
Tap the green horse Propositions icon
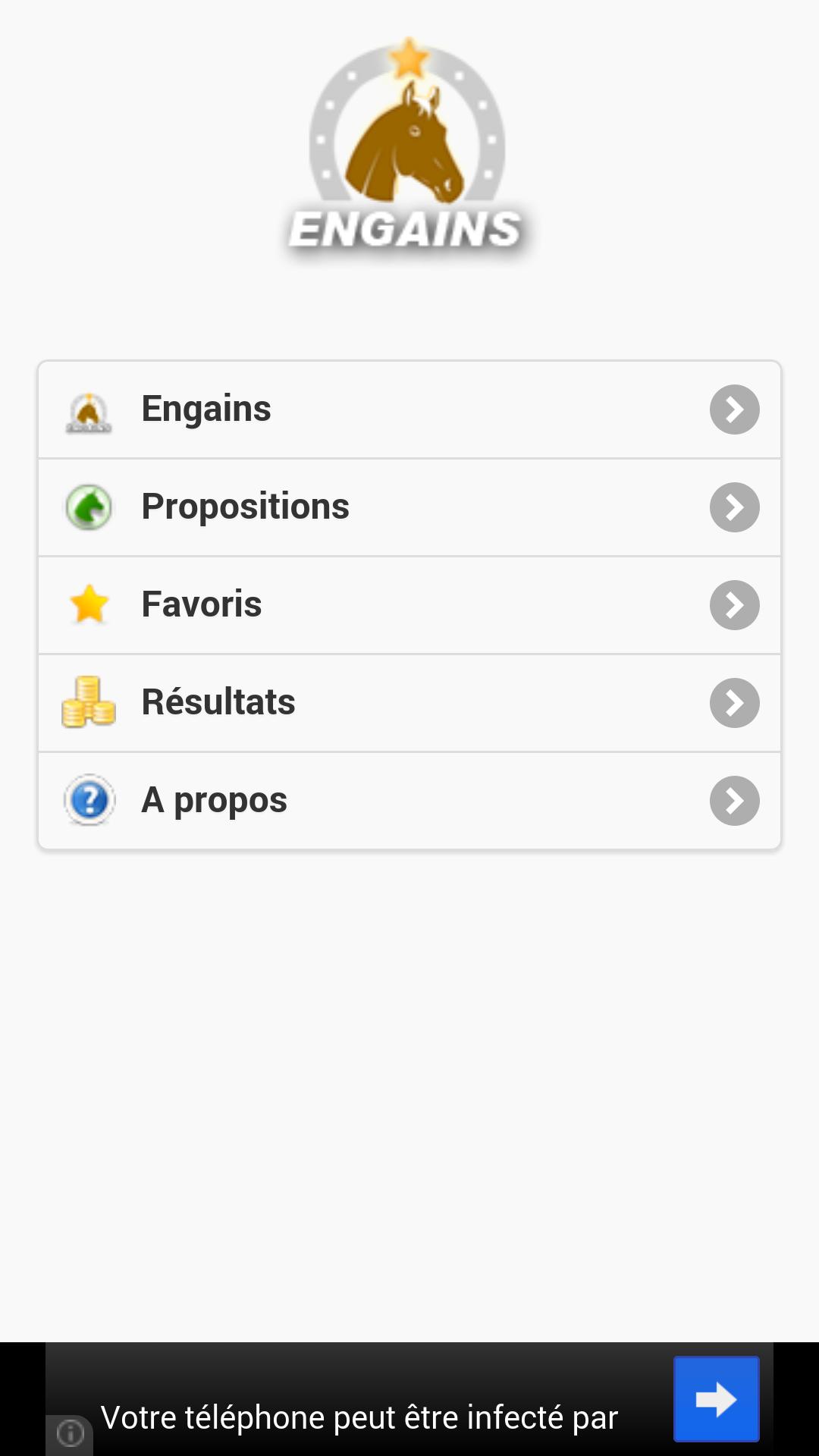tap(89, 507)
